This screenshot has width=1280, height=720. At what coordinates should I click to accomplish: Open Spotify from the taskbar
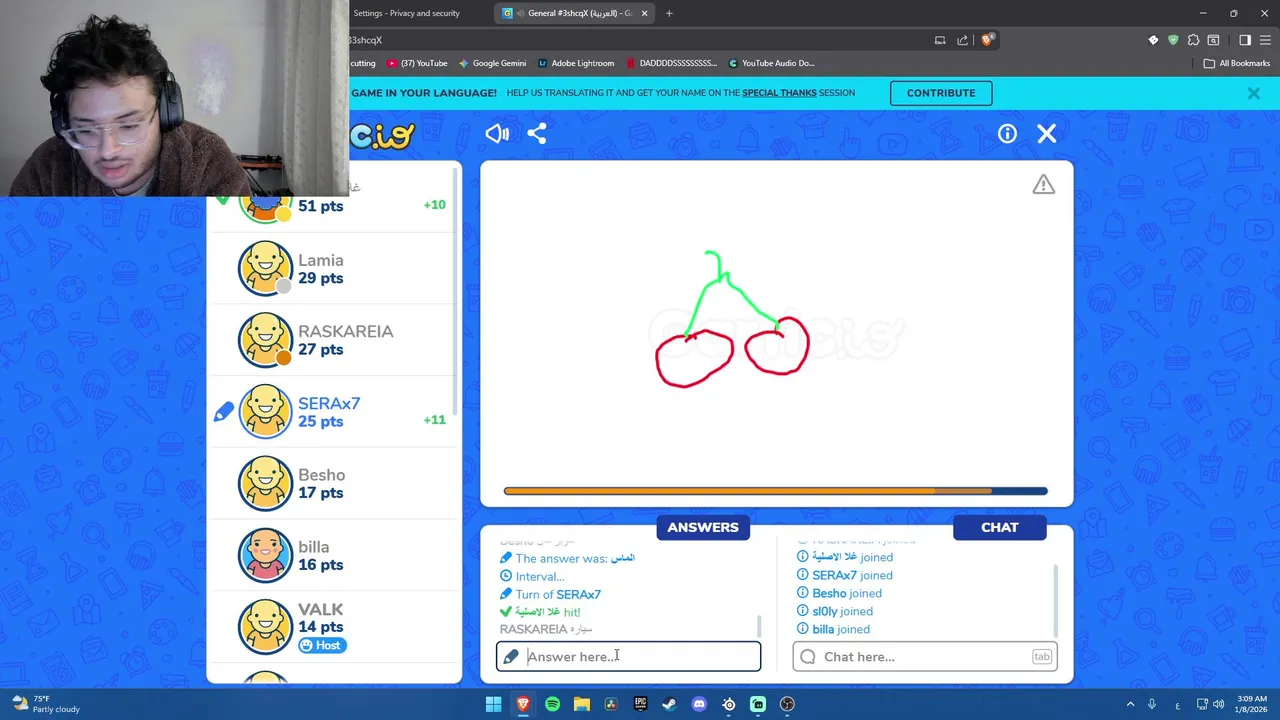[x=552, y=704]
